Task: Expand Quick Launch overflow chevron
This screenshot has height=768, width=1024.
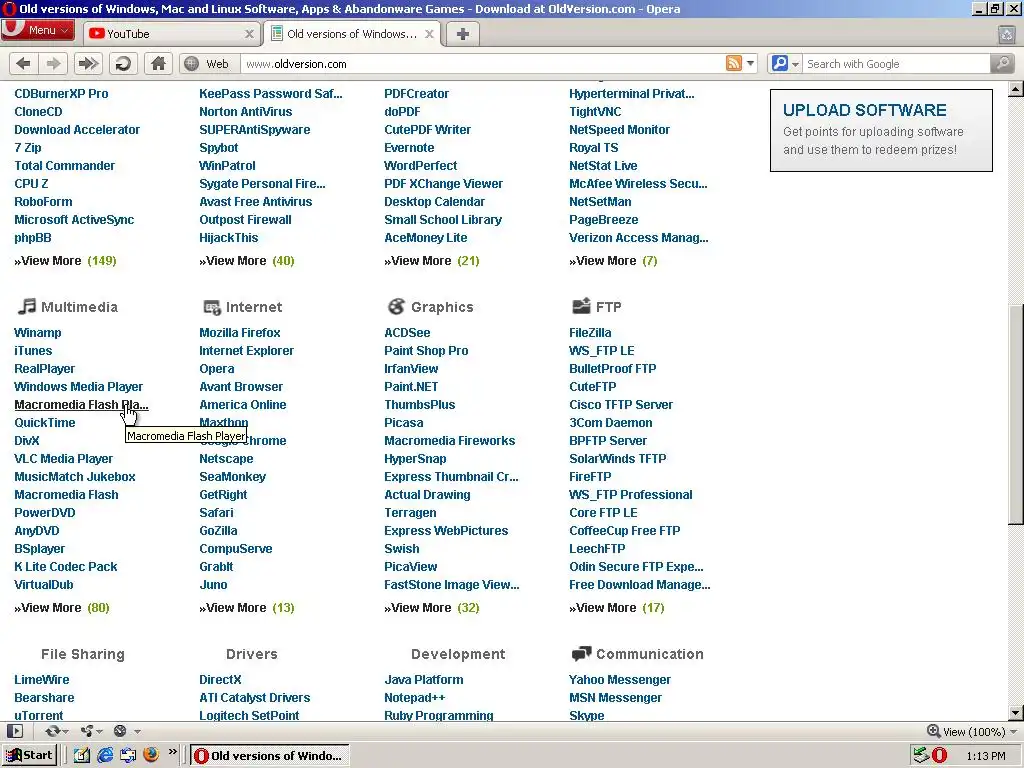Action: pos(173,752)
